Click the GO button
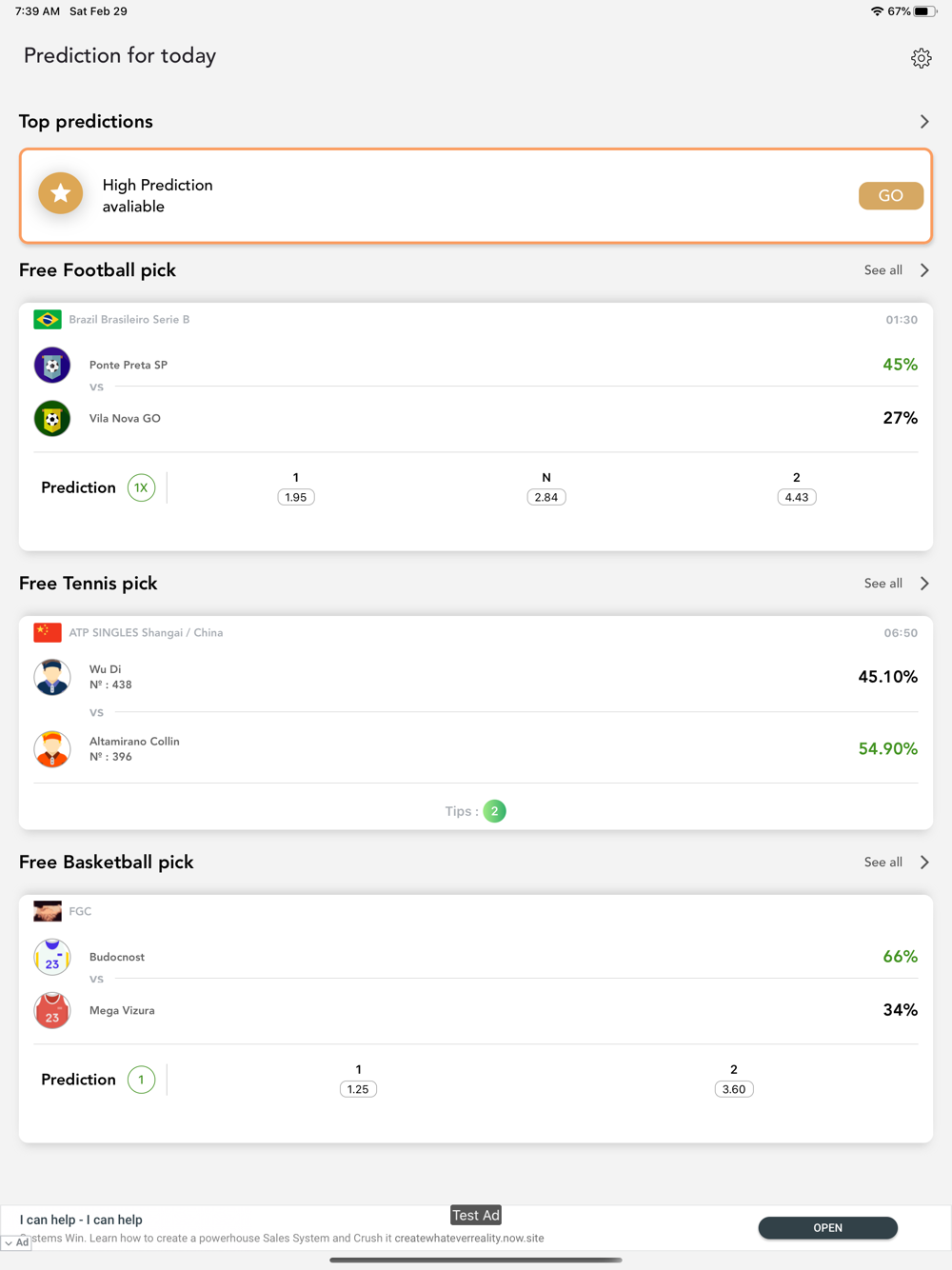The width and height of the screenshot is (952, 1270). coord(891,195)
